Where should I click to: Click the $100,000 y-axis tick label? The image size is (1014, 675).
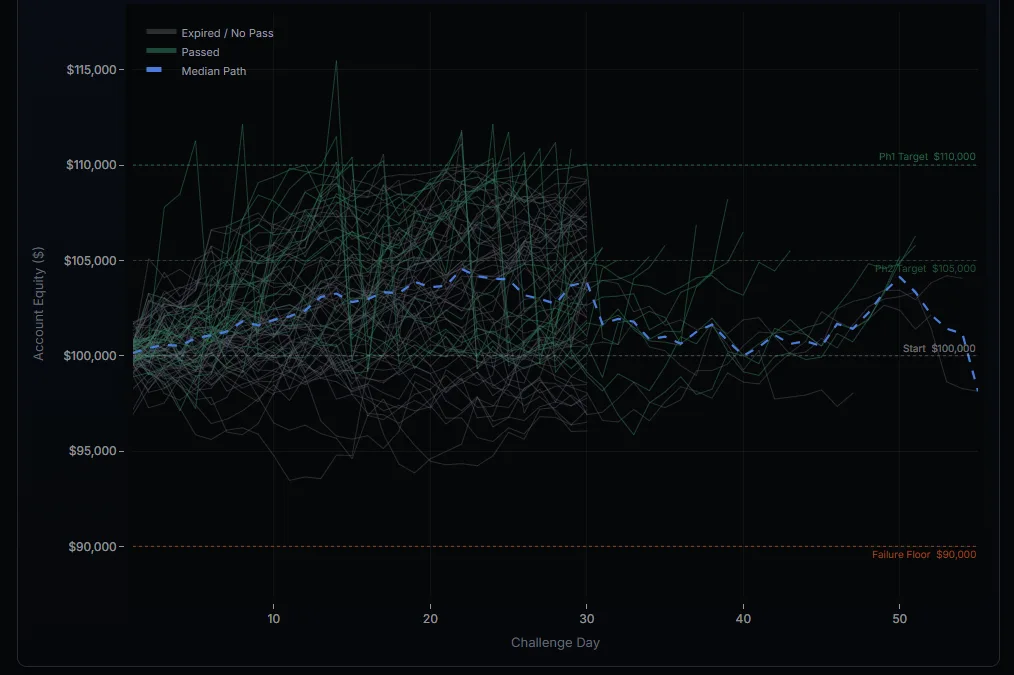pyautogui.click(x=90, y=356)
